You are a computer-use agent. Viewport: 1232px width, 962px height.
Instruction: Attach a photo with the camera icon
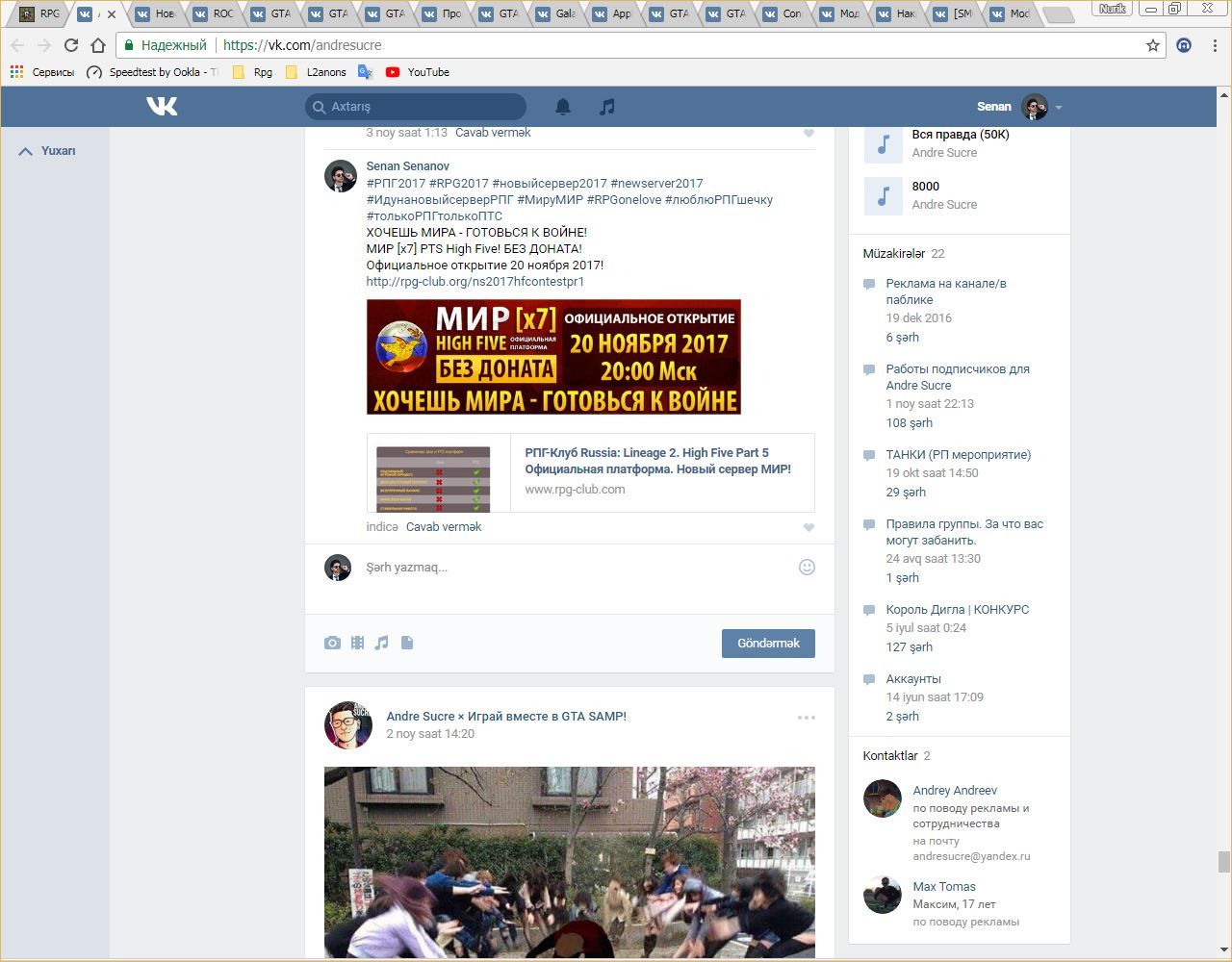(332, 643)
